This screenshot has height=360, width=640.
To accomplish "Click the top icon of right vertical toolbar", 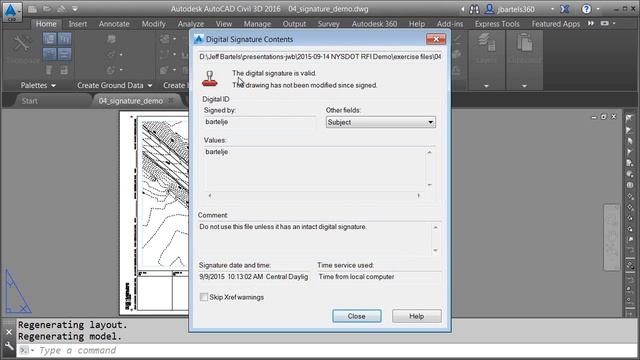I will [629, 119].
